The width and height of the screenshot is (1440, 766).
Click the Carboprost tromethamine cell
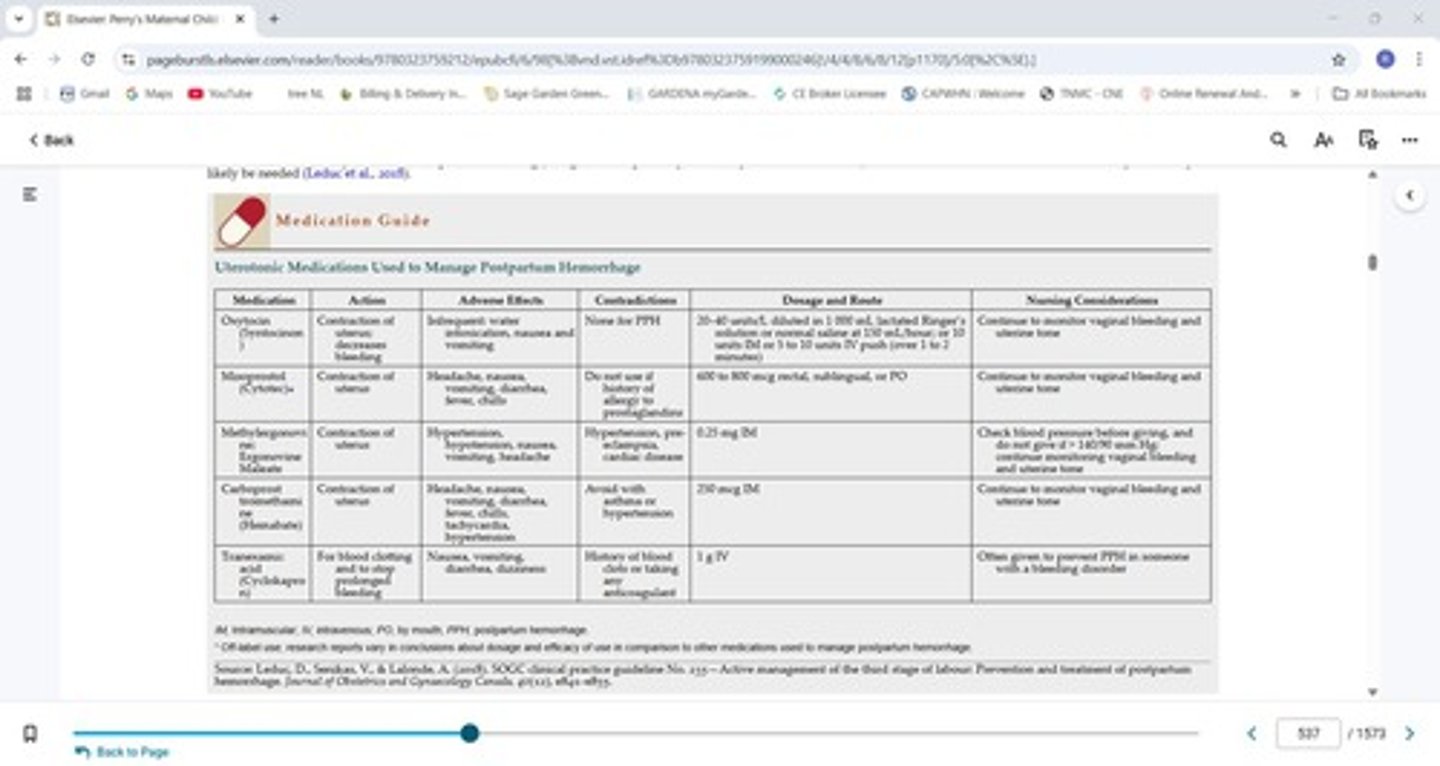point(263,512)
